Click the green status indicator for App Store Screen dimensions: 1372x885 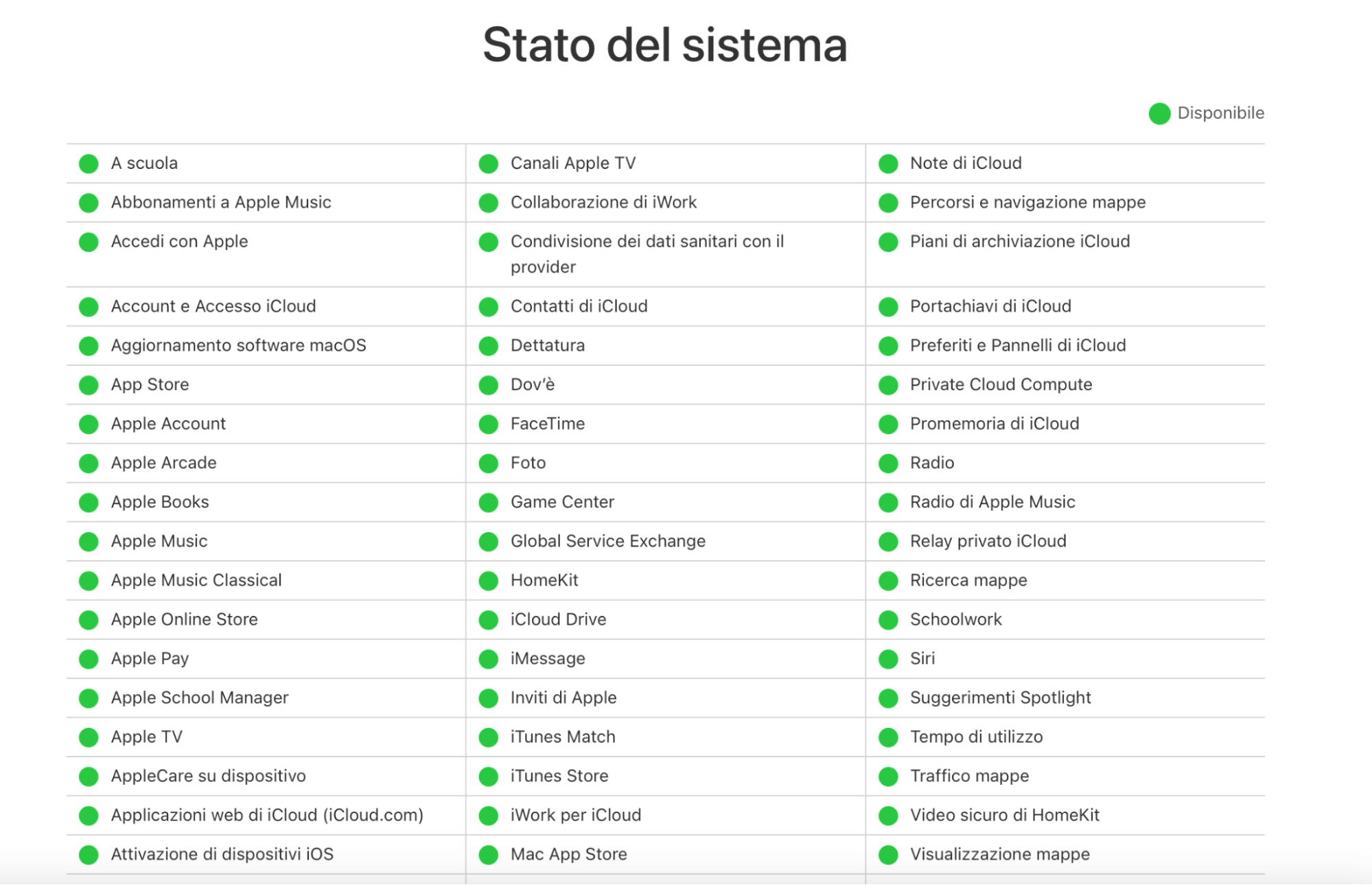(88, 384)
